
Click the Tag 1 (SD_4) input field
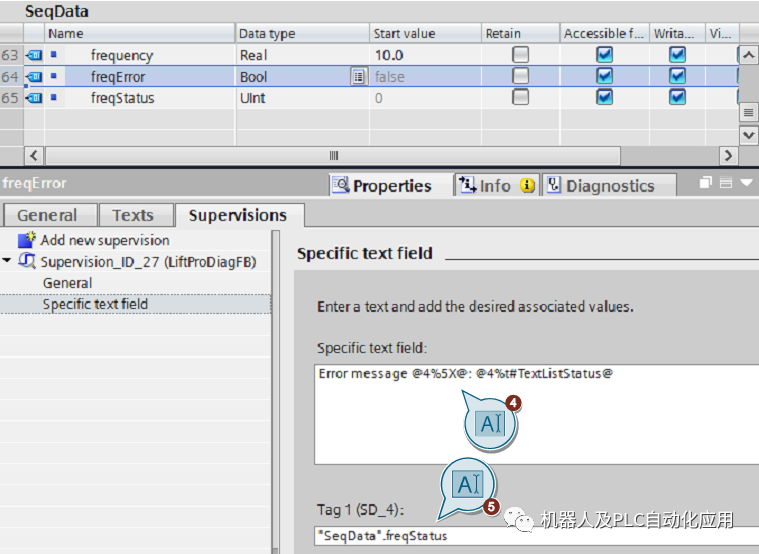[x=536, y=536]
